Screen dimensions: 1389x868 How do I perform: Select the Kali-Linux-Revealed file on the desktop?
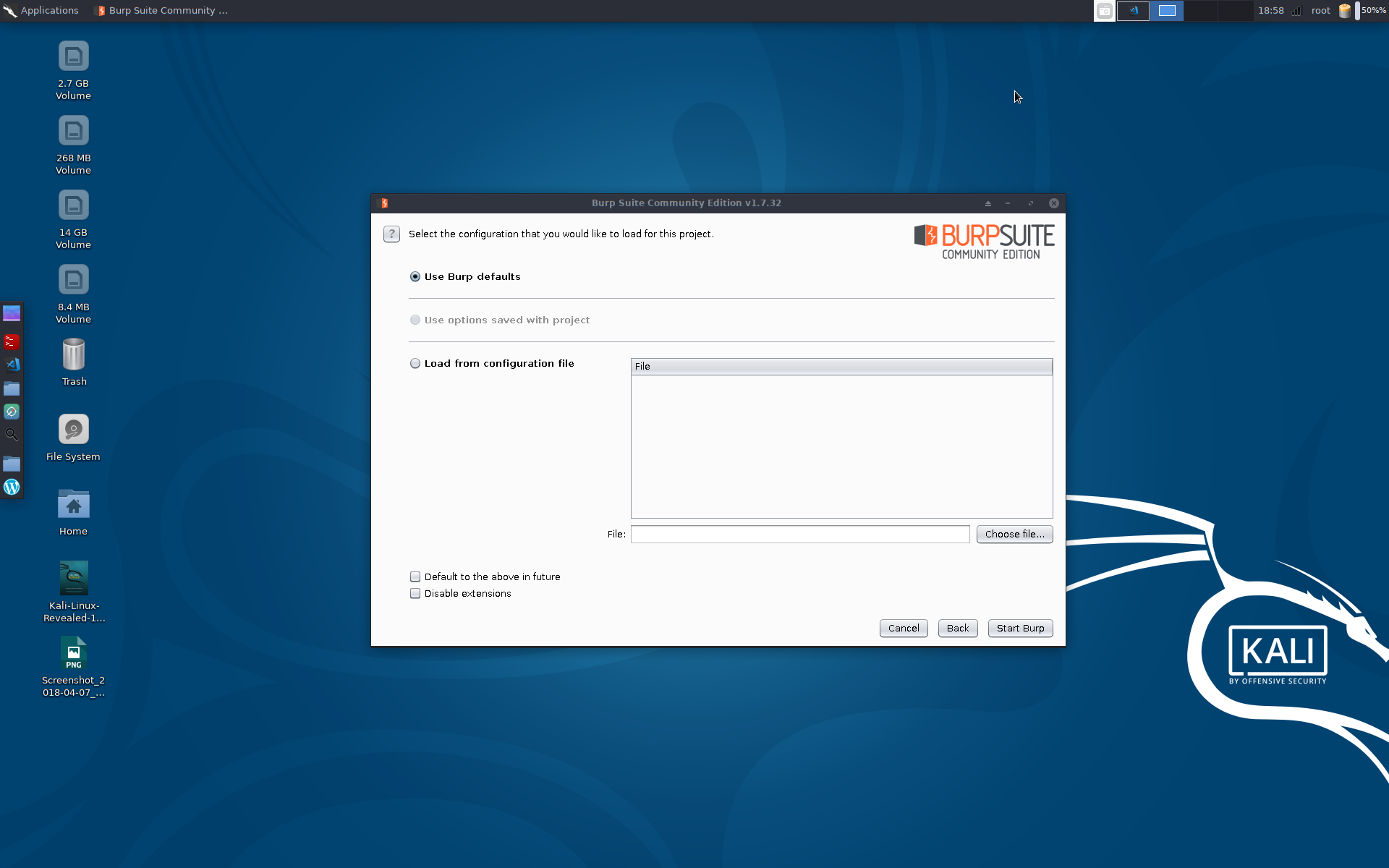coord(74,591)
